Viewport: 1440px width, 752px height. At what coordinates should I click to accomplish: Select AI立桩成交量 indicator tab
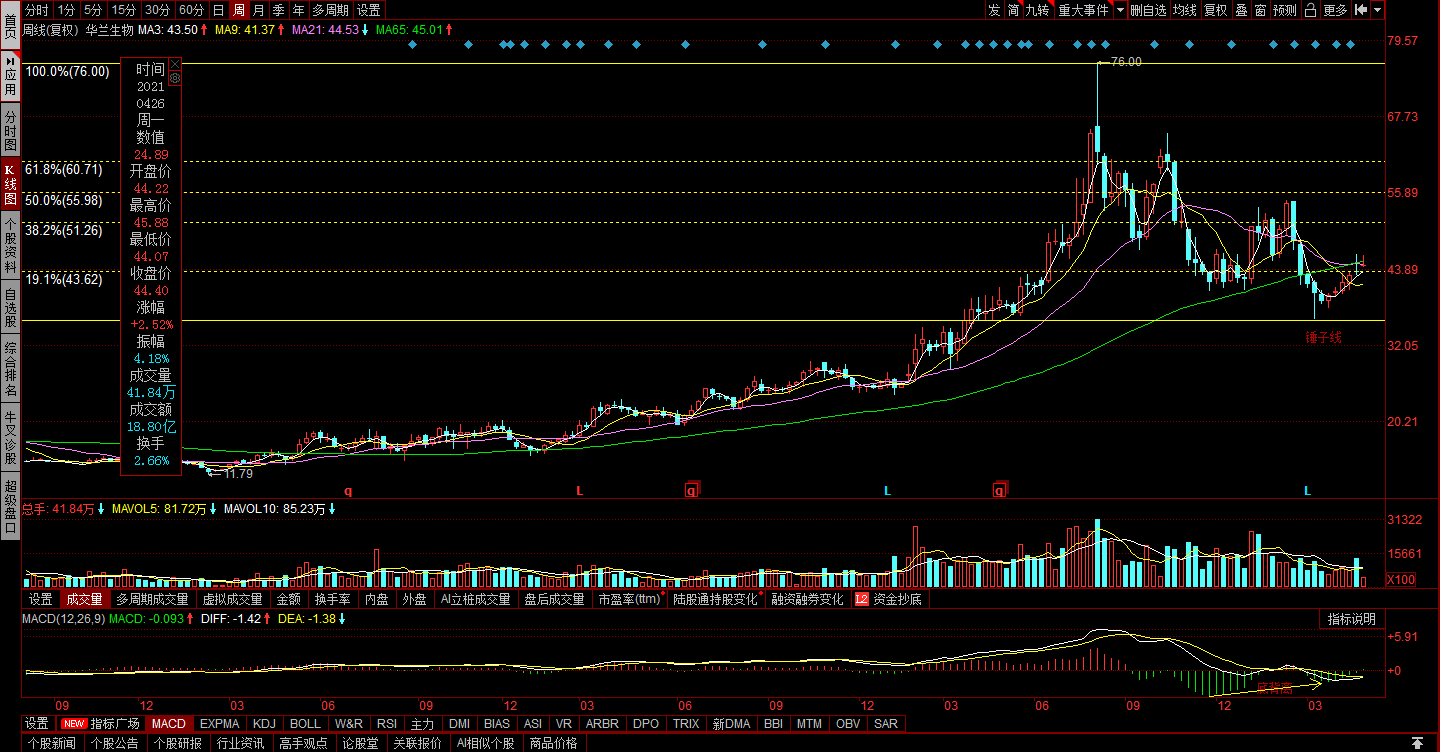click(x=475, y=600)
